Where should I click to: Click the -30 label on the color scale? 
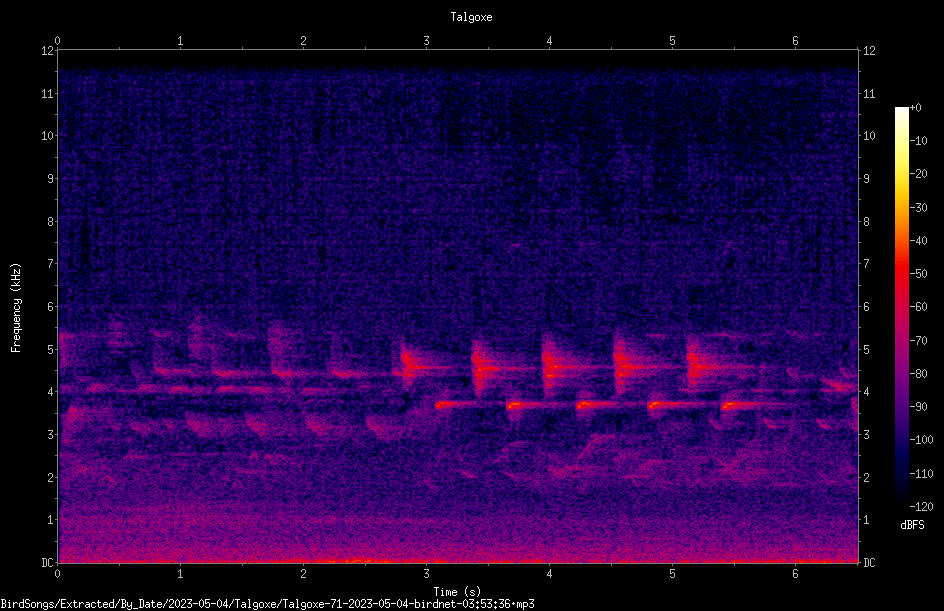click(919, 207)
